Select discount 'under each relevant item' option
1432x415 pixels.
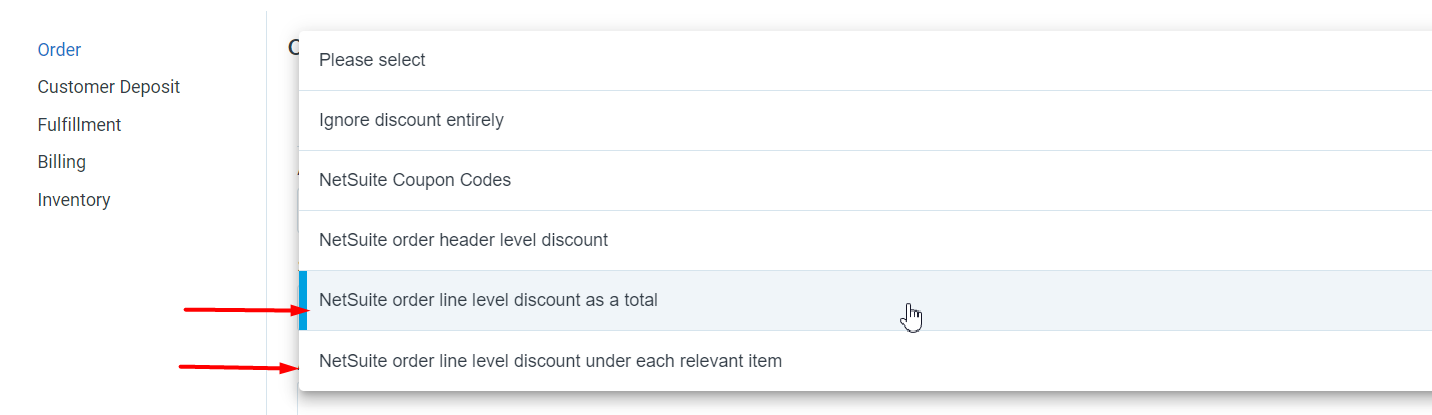[x=865, y=361]
